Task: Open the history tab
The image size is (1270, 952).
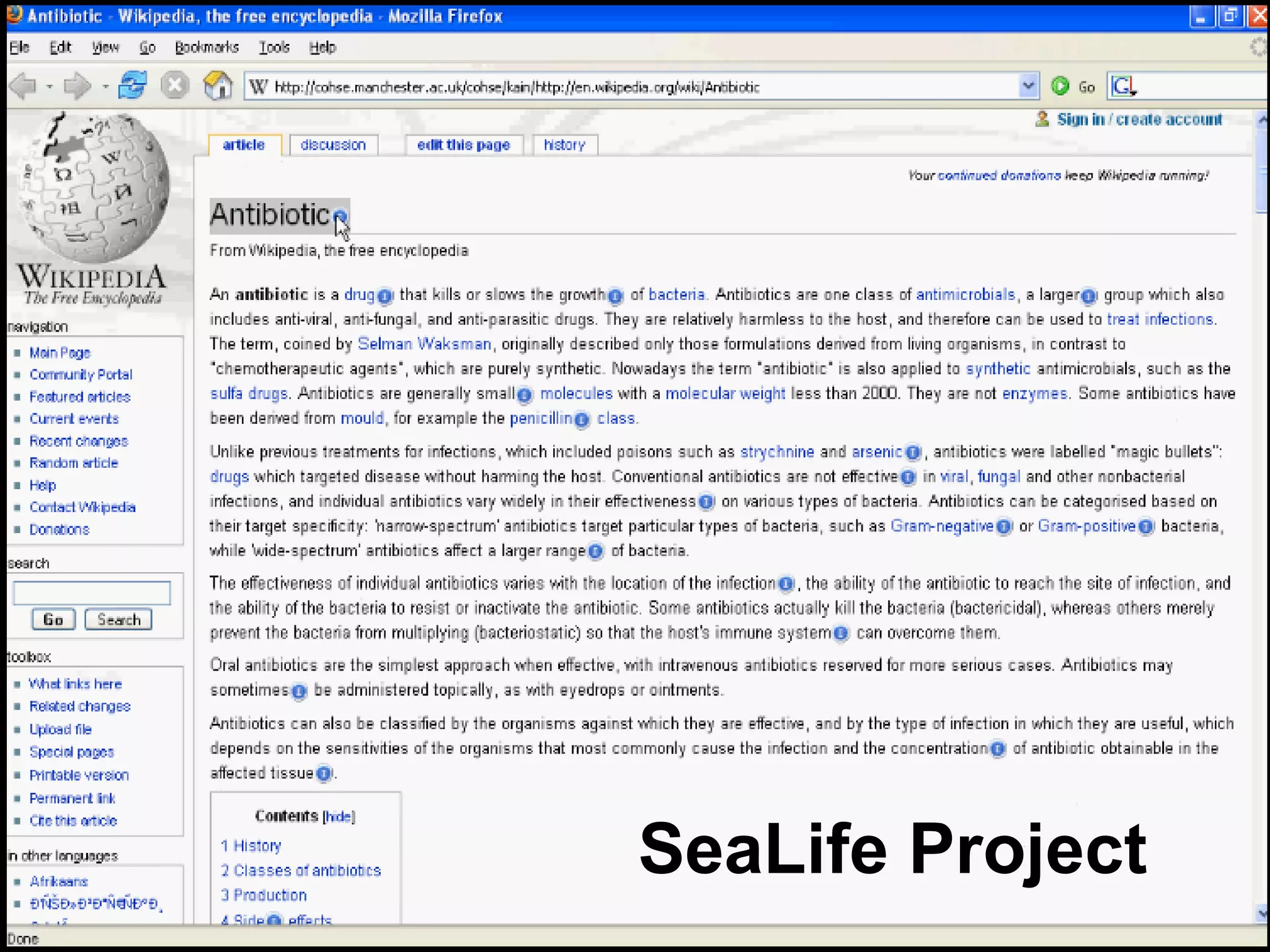Action: point(564,145)
